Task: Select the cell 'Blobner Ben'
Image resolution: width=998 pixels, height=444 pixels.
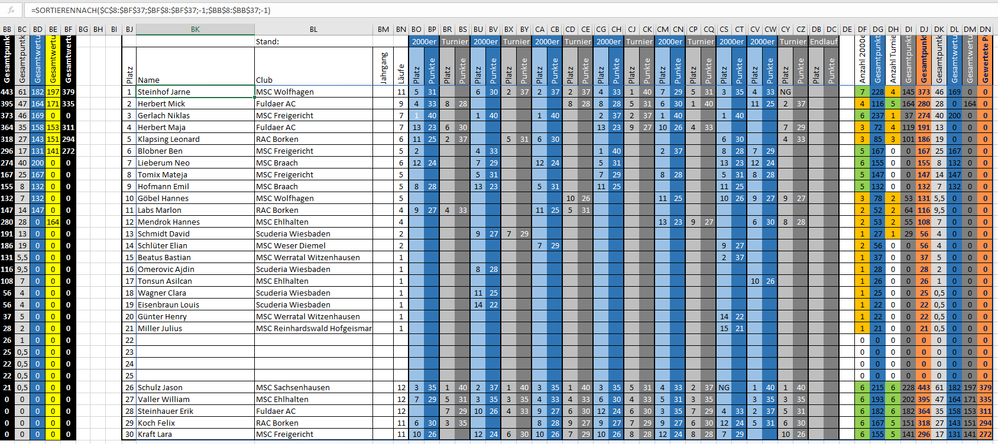Action: [x=195, y=151]
